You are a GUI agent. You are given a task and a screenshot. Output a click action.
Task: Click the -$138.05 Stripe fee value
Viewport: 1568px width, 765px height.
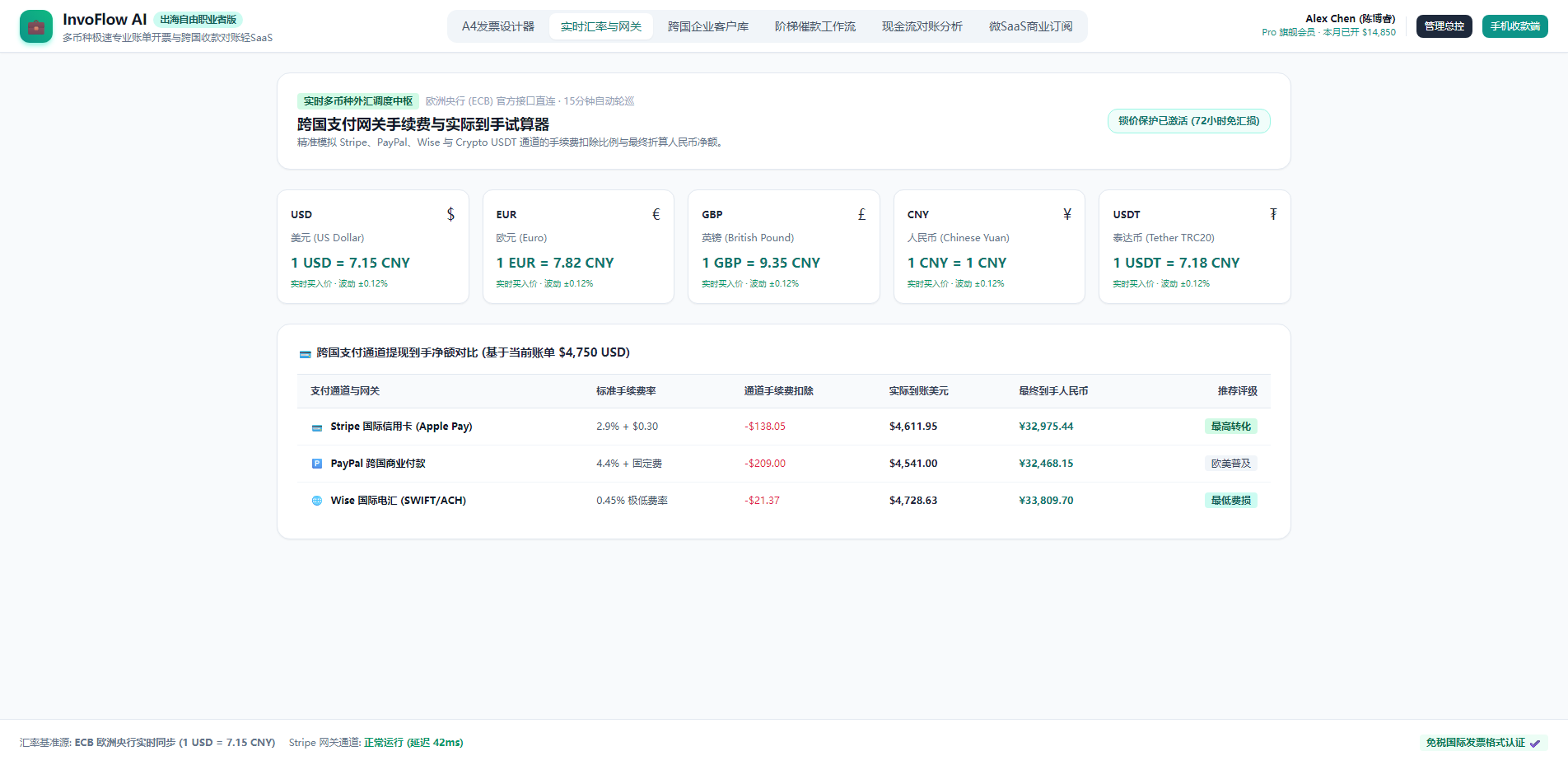pyautogui.click(x=765, y=427)
